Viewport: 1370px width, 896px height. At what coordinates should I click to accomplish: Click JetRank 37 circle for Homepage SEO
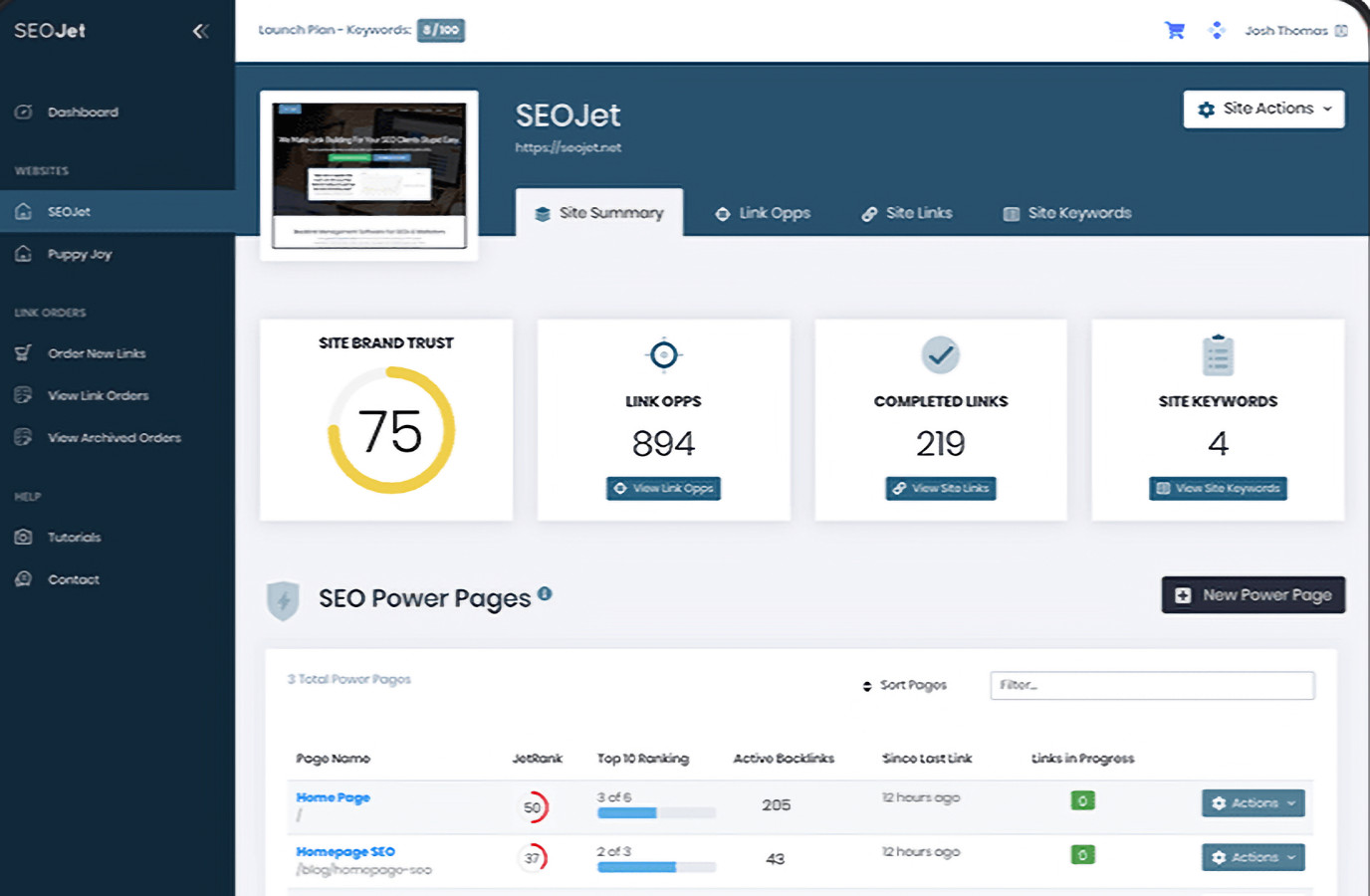point(533,858)
